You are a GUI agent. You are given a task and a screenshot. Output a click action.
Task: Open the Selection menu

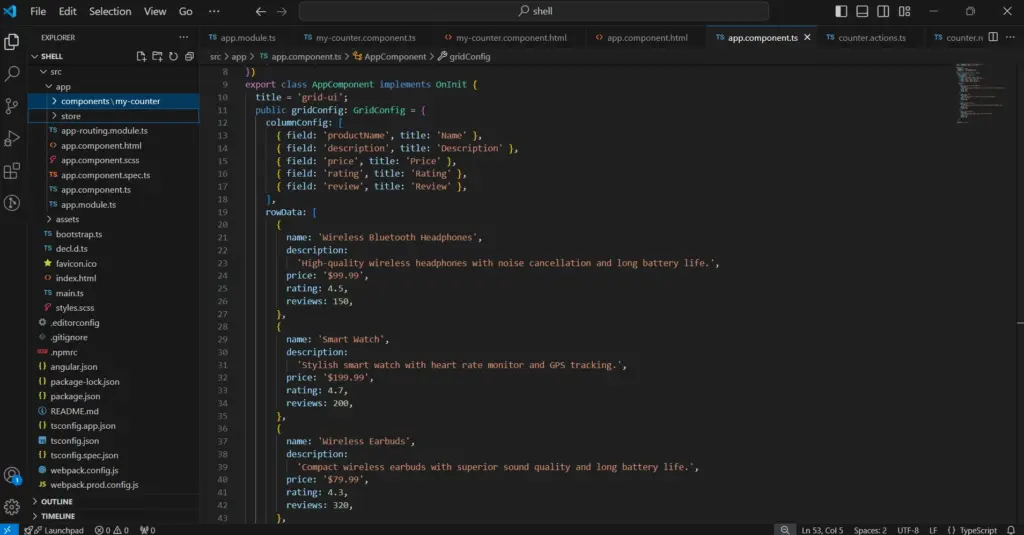click(110, 11)
